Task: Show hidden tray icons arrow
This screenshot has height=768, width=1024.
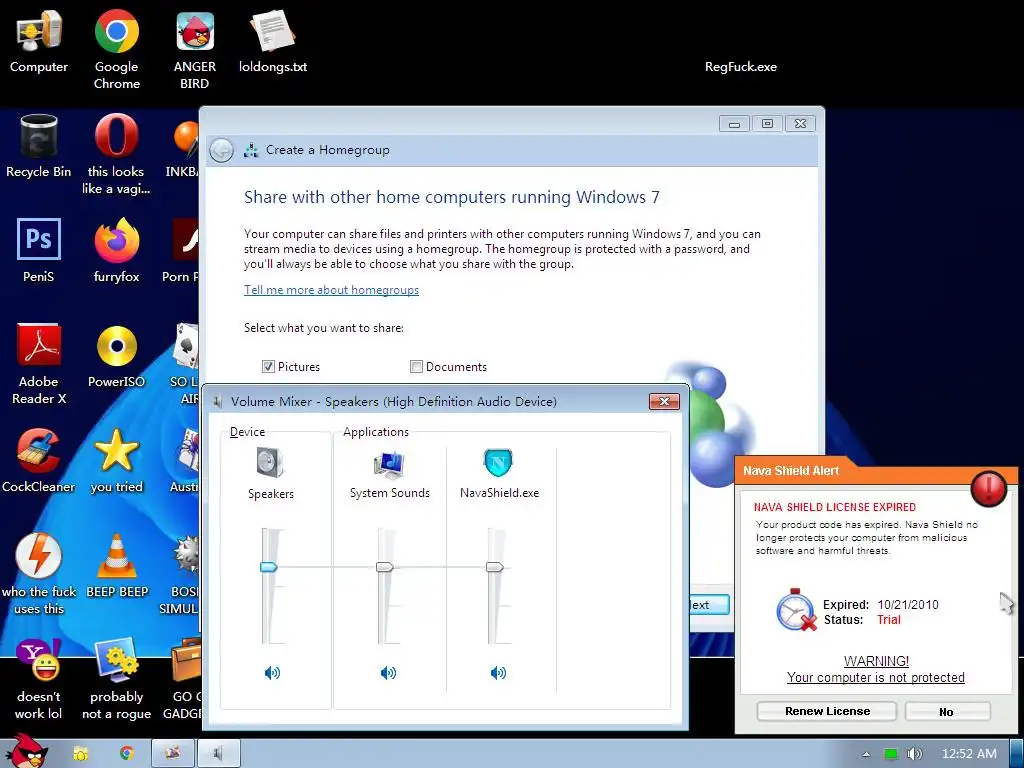Action: pyautogui.click(x=867, y=754)
